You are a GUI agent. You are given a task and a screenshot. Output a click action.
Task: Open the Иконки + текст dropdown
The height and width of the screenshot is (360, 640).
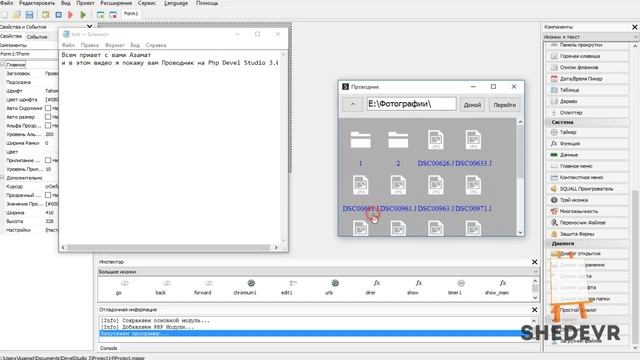tap(591, 37)
